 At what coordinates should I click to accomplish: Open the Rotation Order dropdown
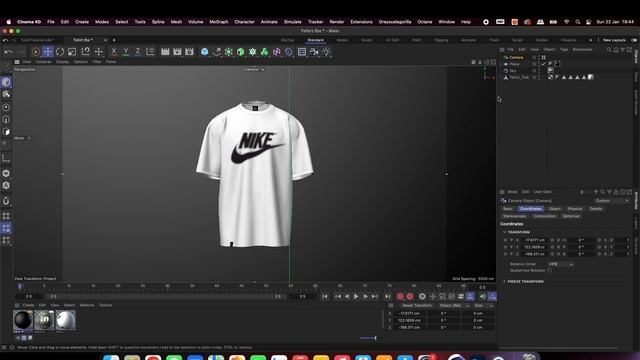pyautogui.click(x=560, y=264)
